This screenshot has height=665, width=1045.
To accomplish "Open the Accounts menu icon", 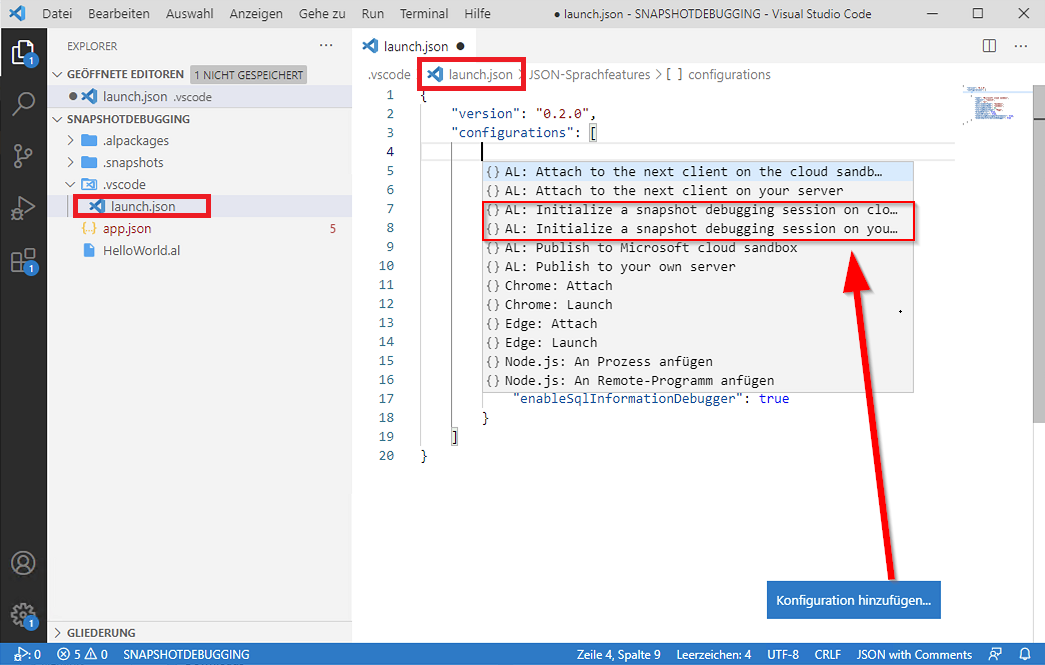I will [23, 564].
